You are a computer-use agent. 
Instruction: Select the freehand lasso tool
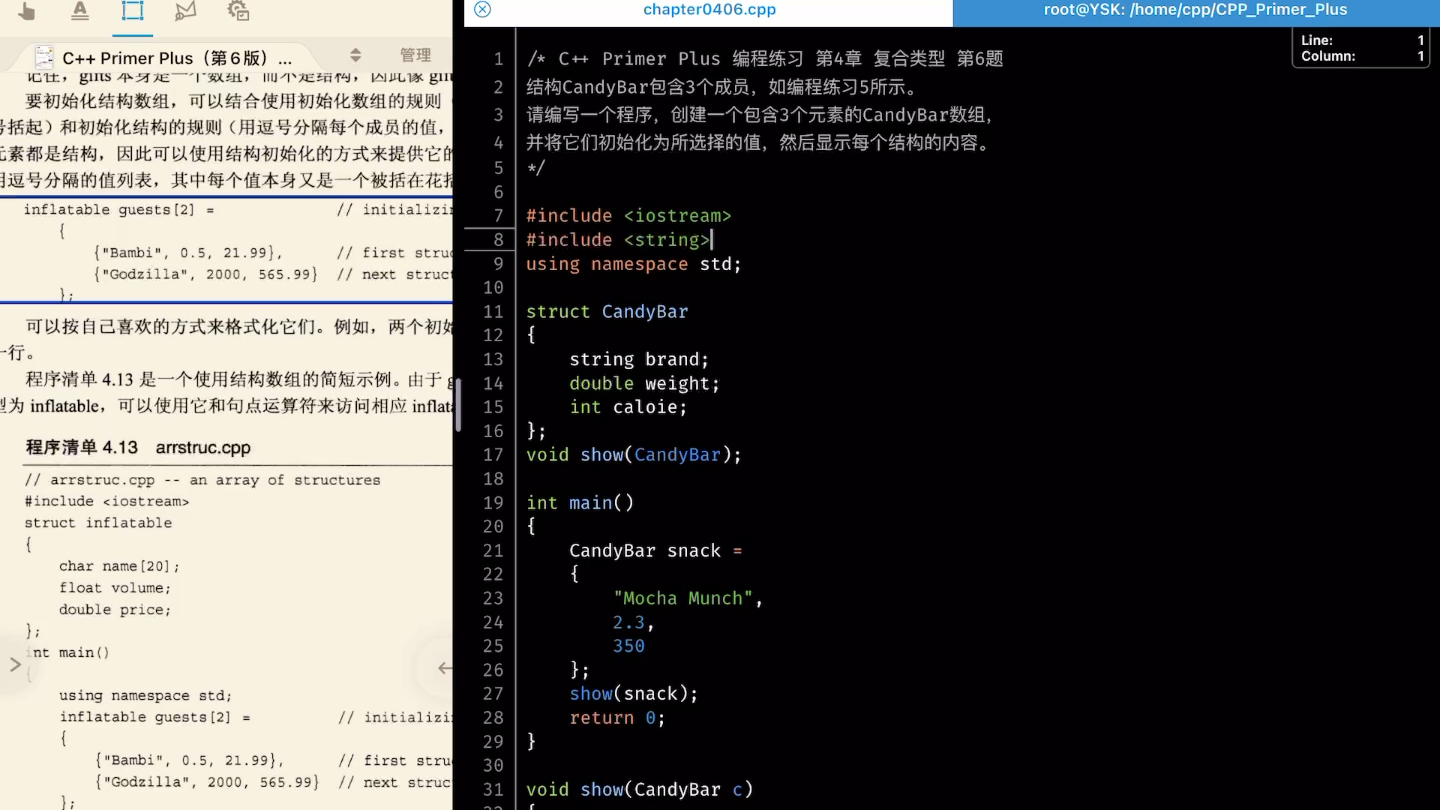pos(185,11)
